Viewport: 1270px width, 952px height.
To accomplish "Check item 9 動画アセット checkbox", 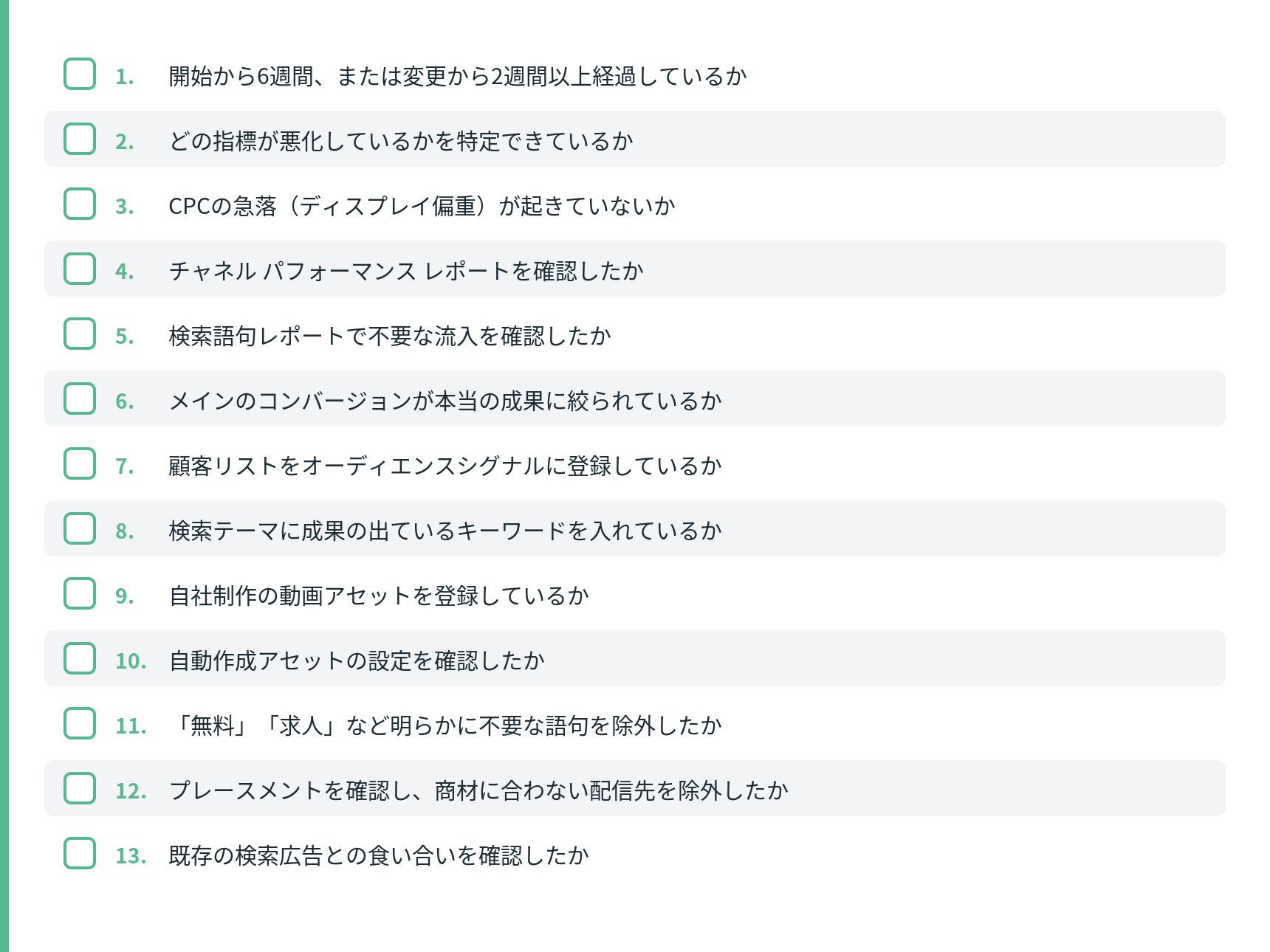I will click(80, 593).
